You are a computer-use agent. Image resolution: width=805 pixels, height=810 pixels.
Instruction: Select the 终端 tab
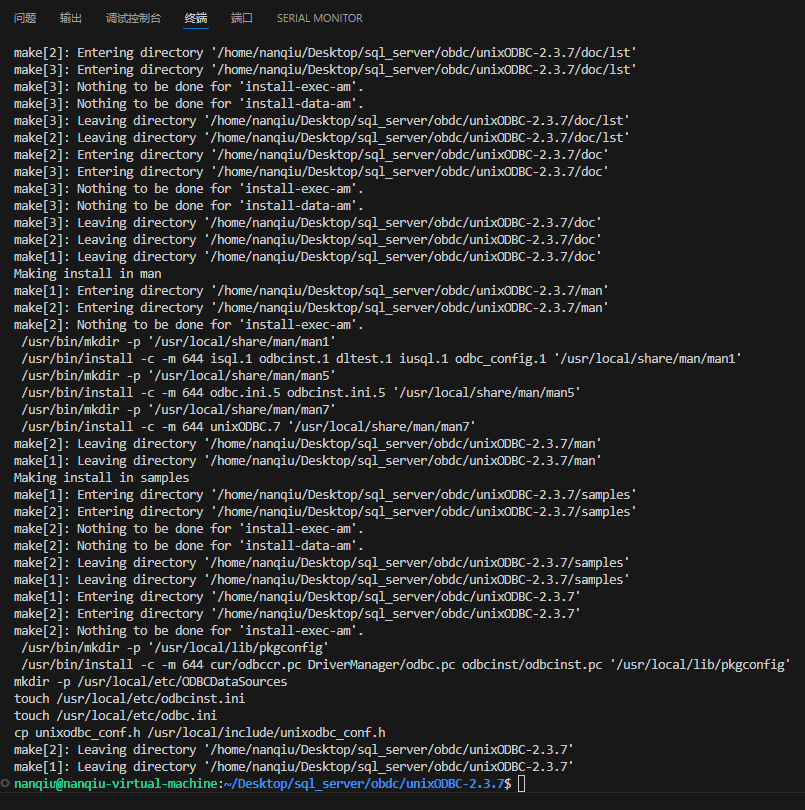point(196,18)
